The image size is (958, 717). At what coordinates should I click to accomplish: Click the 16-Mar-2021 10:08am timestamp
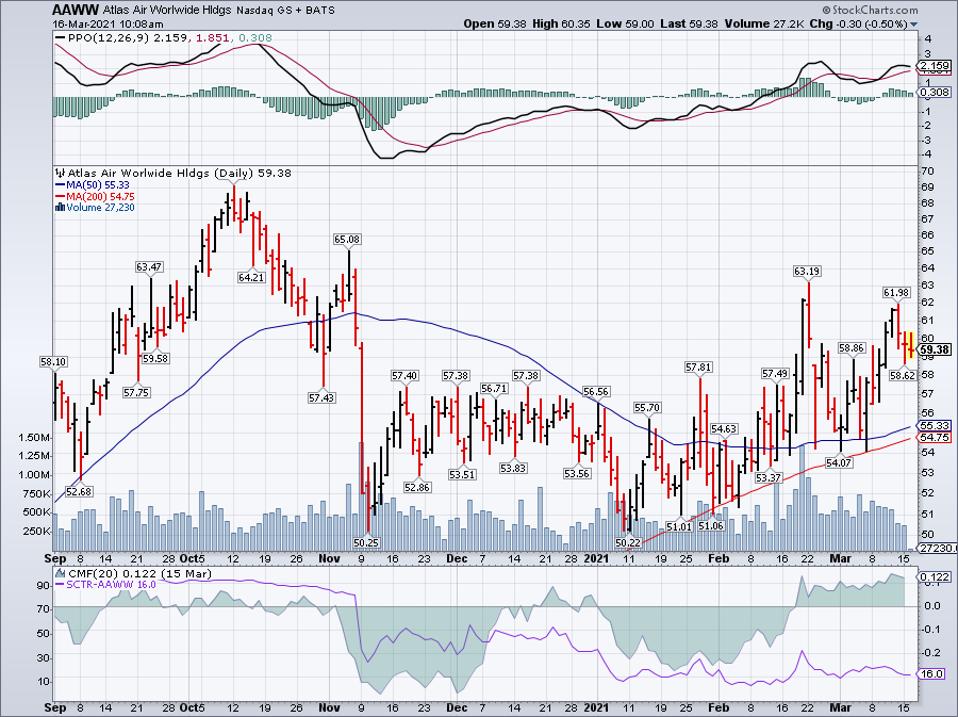pos(108,24)
